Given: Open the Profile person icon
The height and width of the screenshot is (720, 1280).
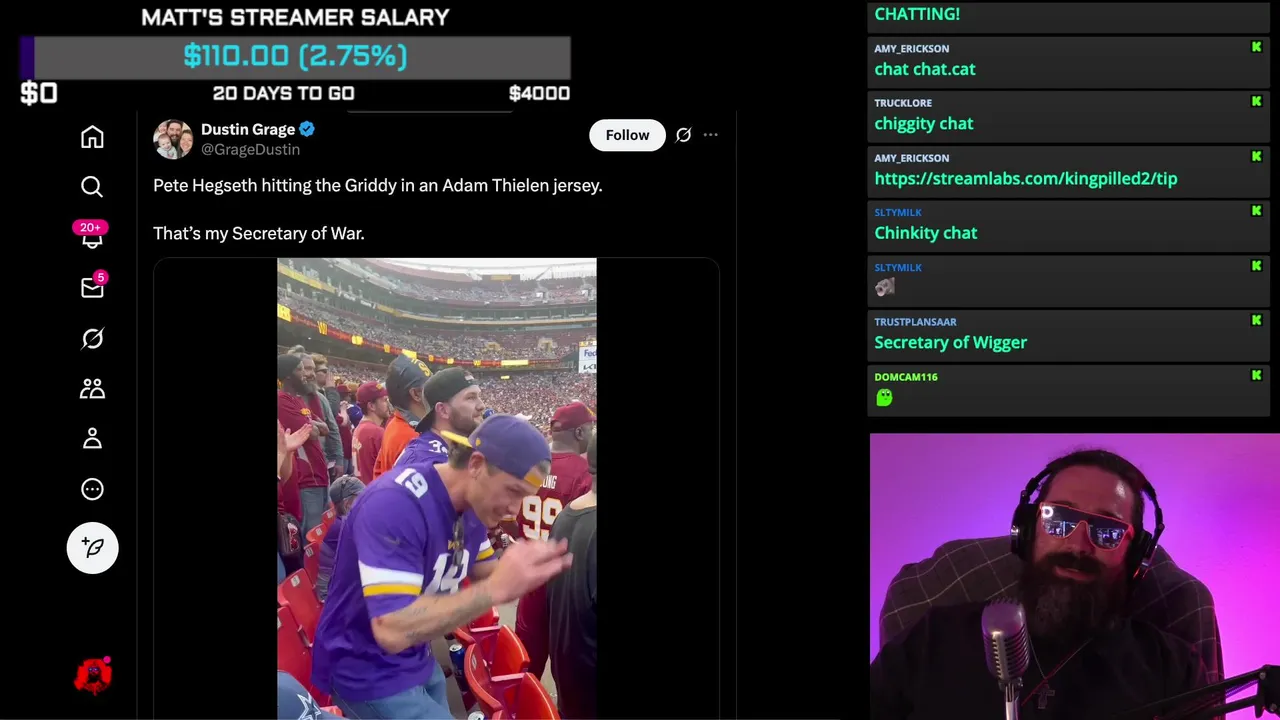Looking at the screenshot, I should [92, 439].
